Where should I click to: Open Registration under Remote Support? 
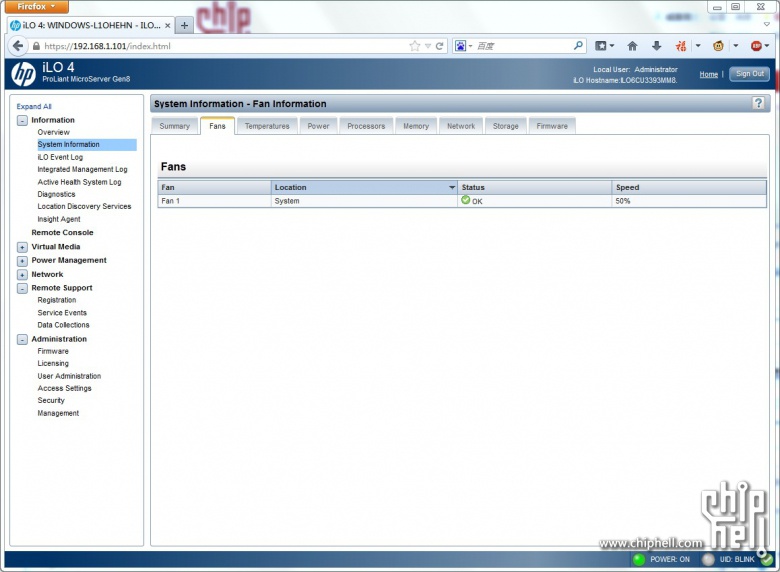57,300
